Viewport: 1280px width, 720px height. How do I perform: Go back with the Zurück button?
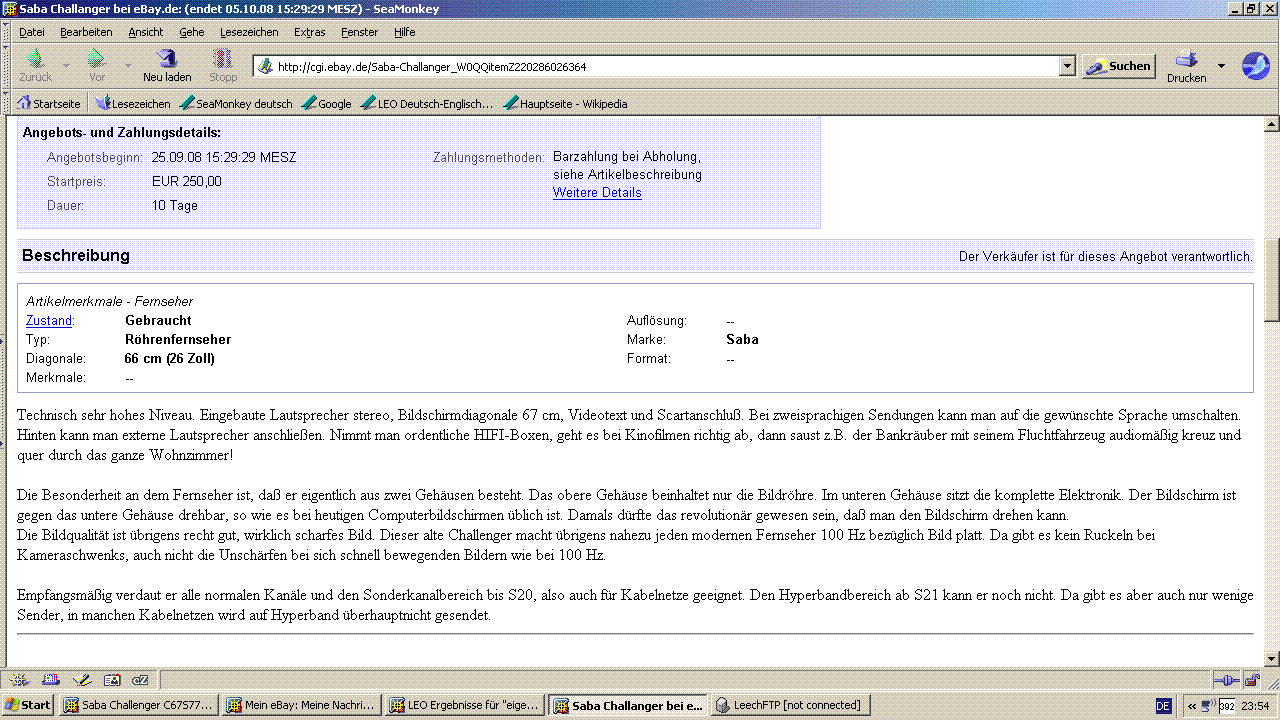pyautogui.click(x=36, y=66)
